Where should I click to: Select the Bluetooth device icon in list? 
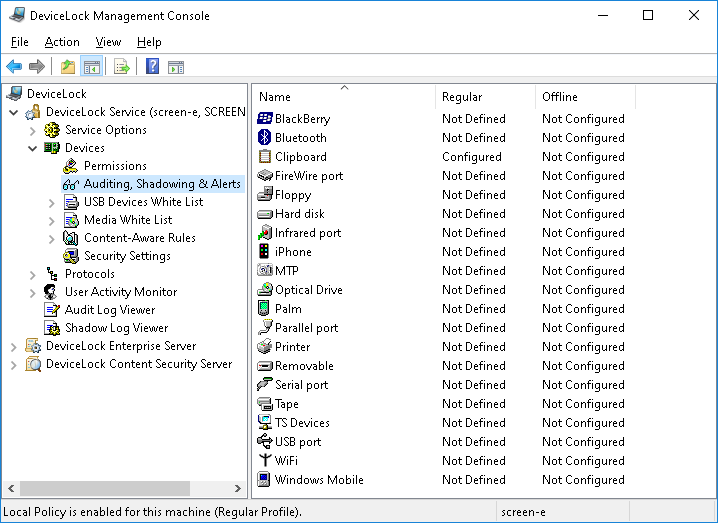(x=265, y=138)
